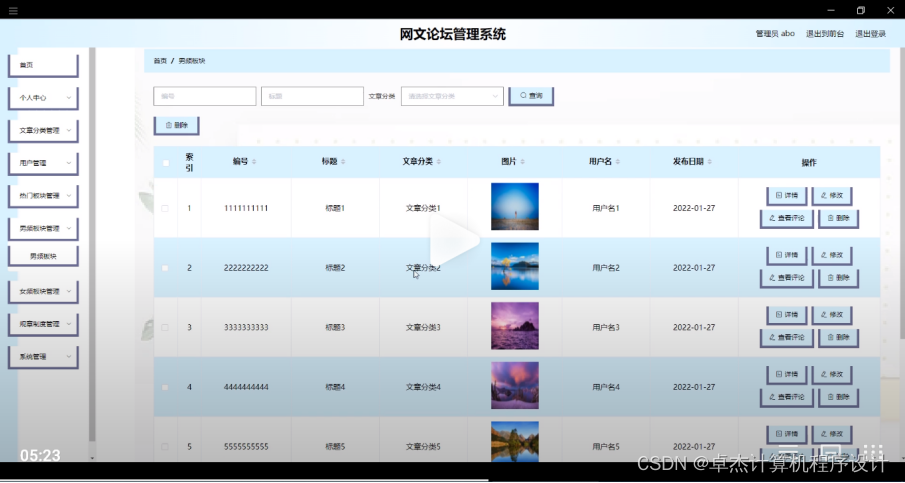
Task: Click the large play button overlay
Action: tap(454, 241)
